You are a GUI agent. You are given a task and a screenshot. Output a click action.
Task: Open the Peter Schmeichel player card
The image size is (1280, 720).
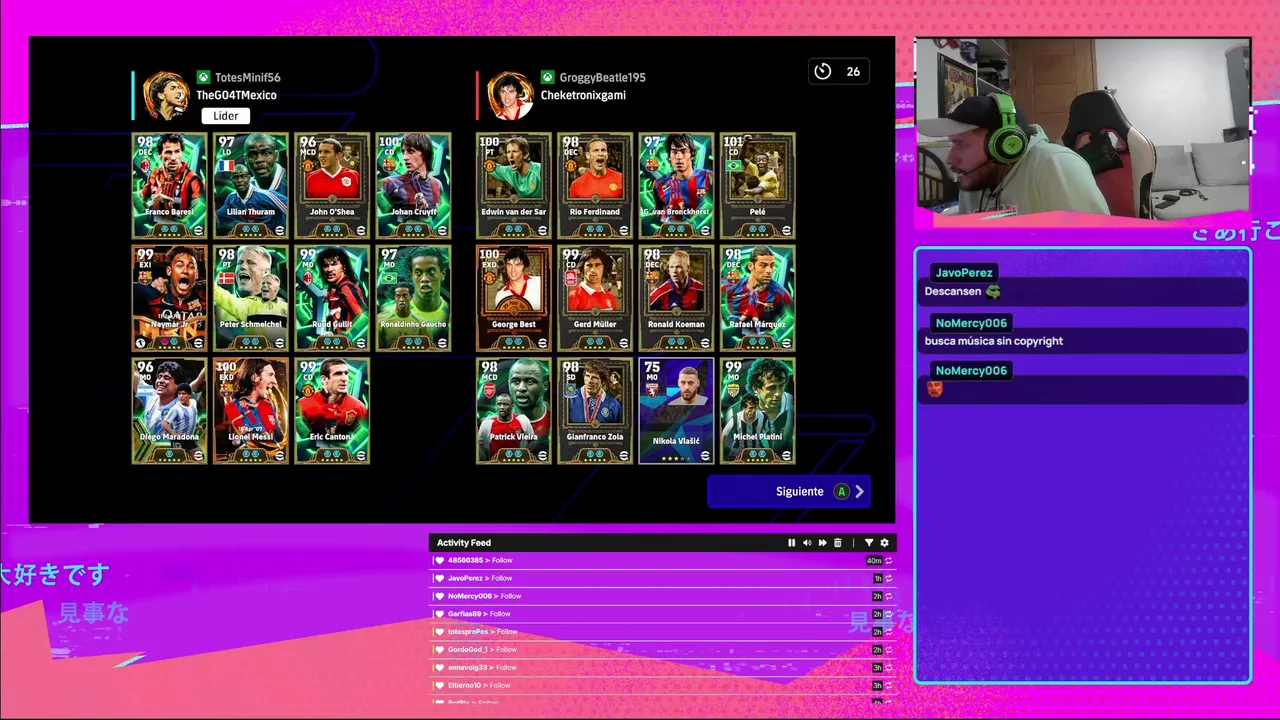[251, 298]
